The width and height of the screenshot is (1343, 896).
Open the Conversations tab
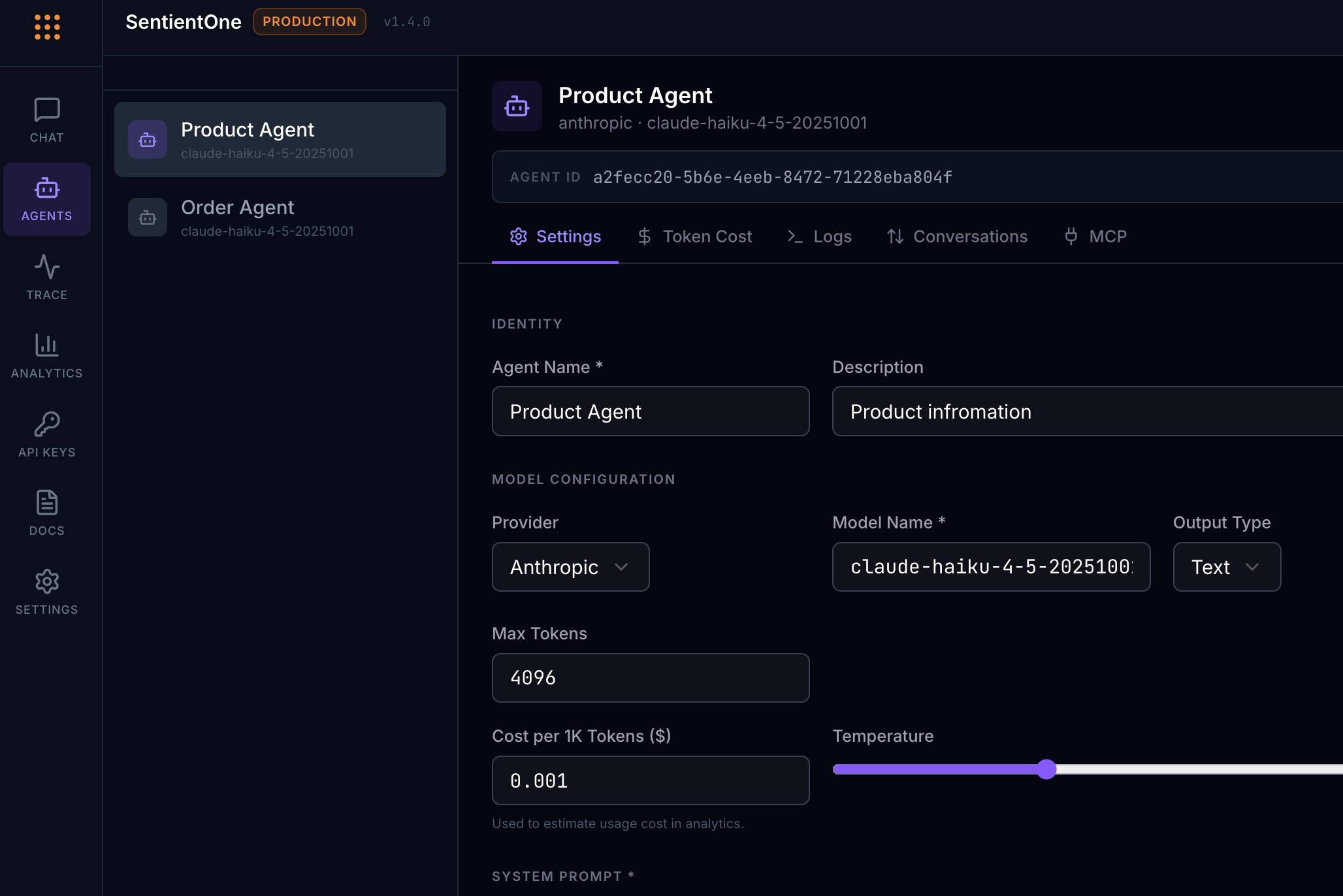click(957, 236)
